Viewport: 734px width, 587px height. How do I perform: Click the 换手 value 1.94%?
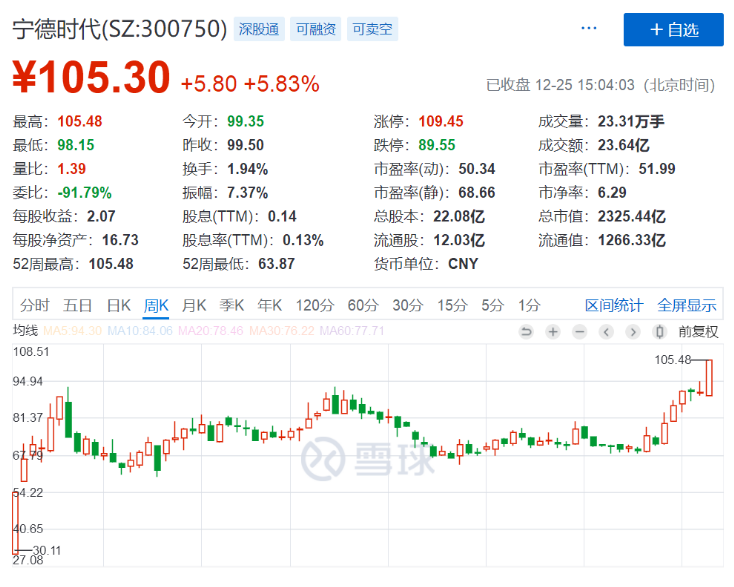pos(248,169)
